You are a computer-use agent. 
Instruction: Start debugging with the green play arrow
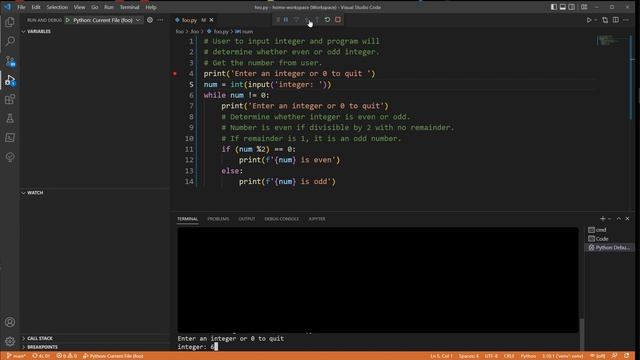coord(68,20)
